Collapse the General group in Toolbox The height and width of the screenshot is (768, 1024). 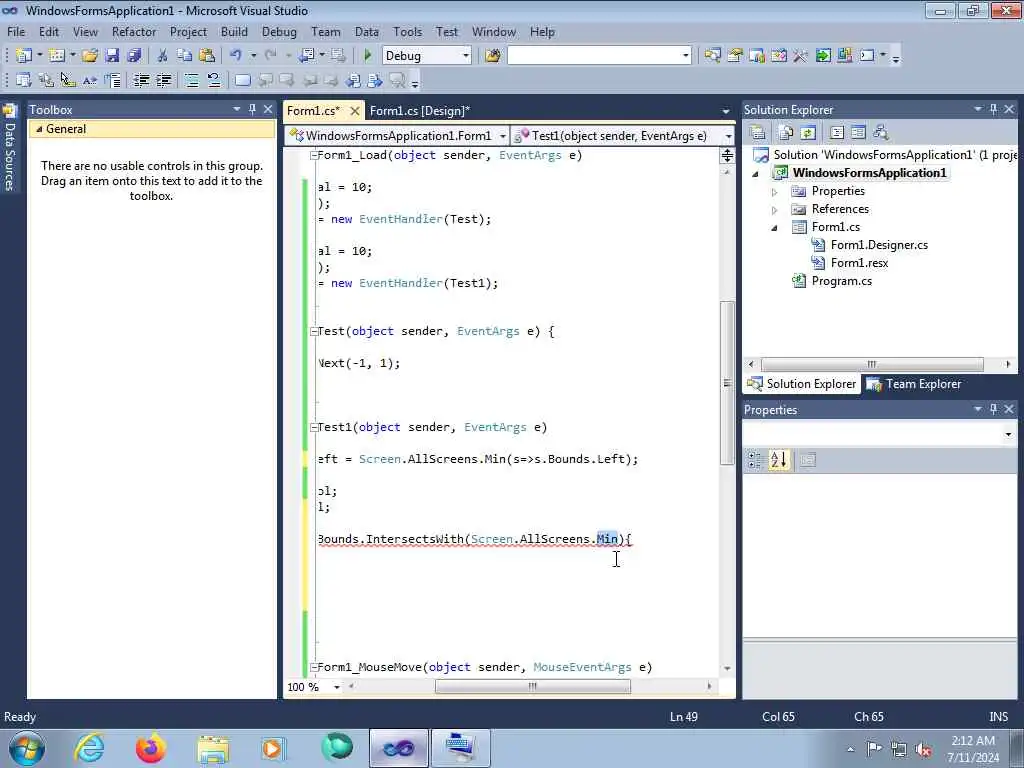pos(39,129)
